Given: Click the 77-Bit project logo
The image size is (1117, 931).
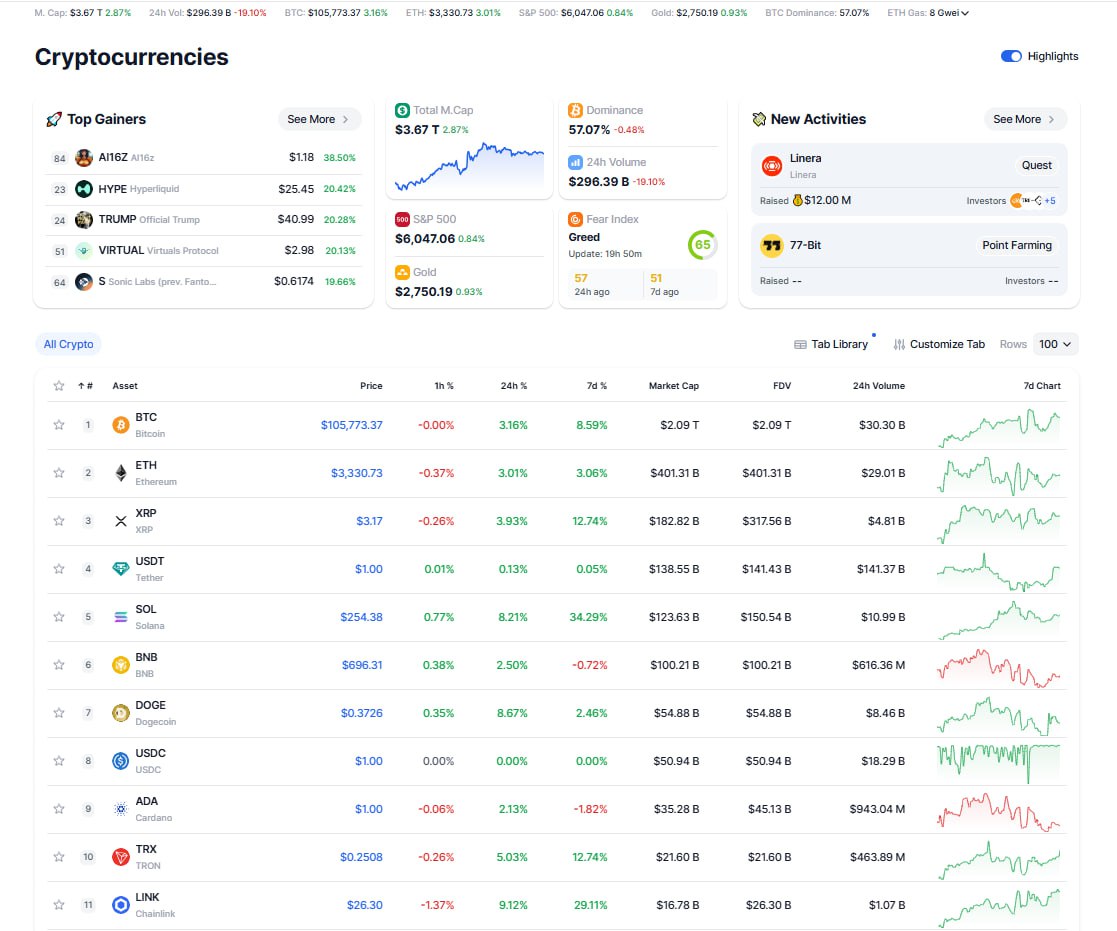Looking at the screenshot, I should tap(771, 246).
